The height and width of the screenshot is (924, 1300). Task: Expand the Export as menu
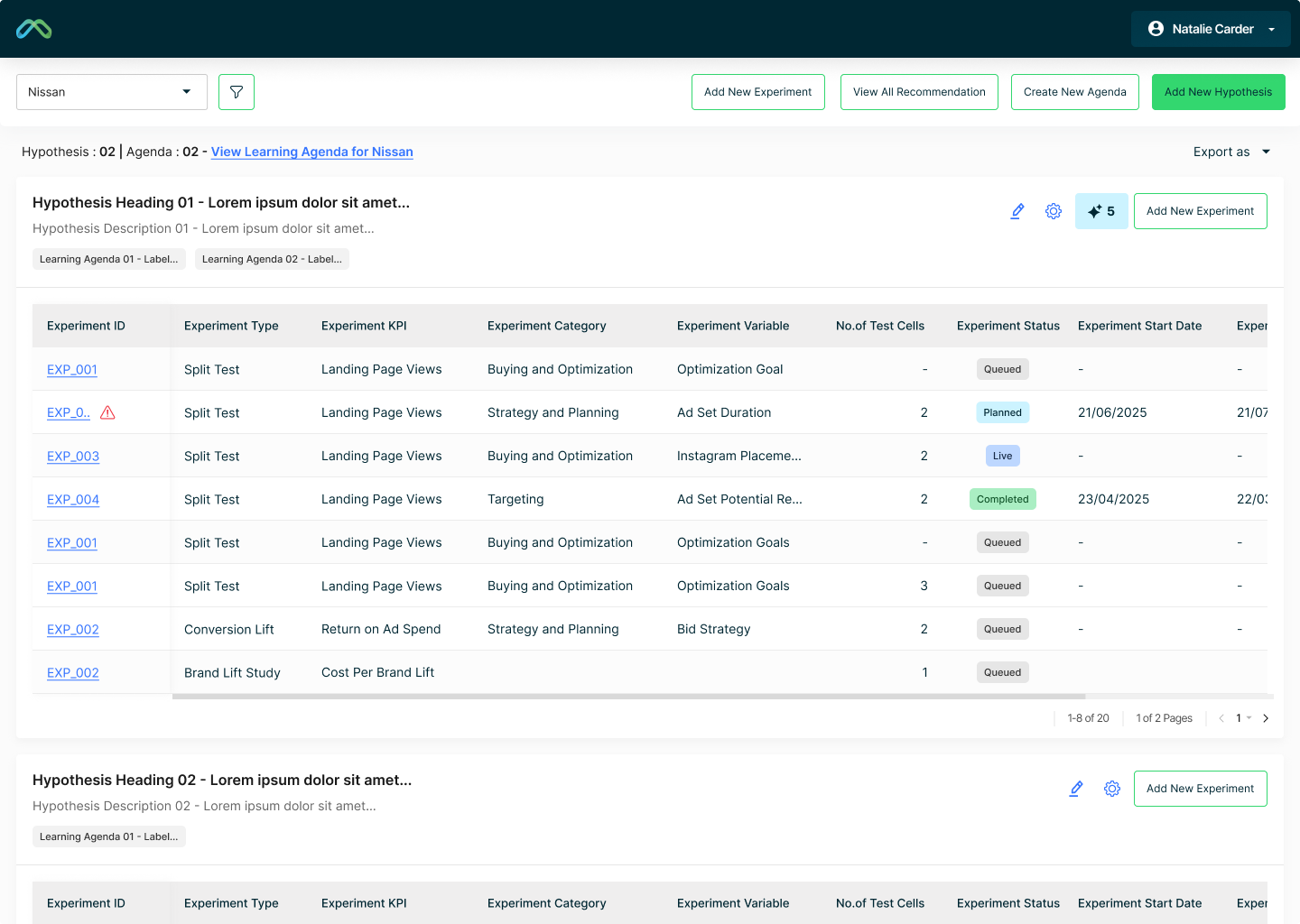[x=1231, y=152]
